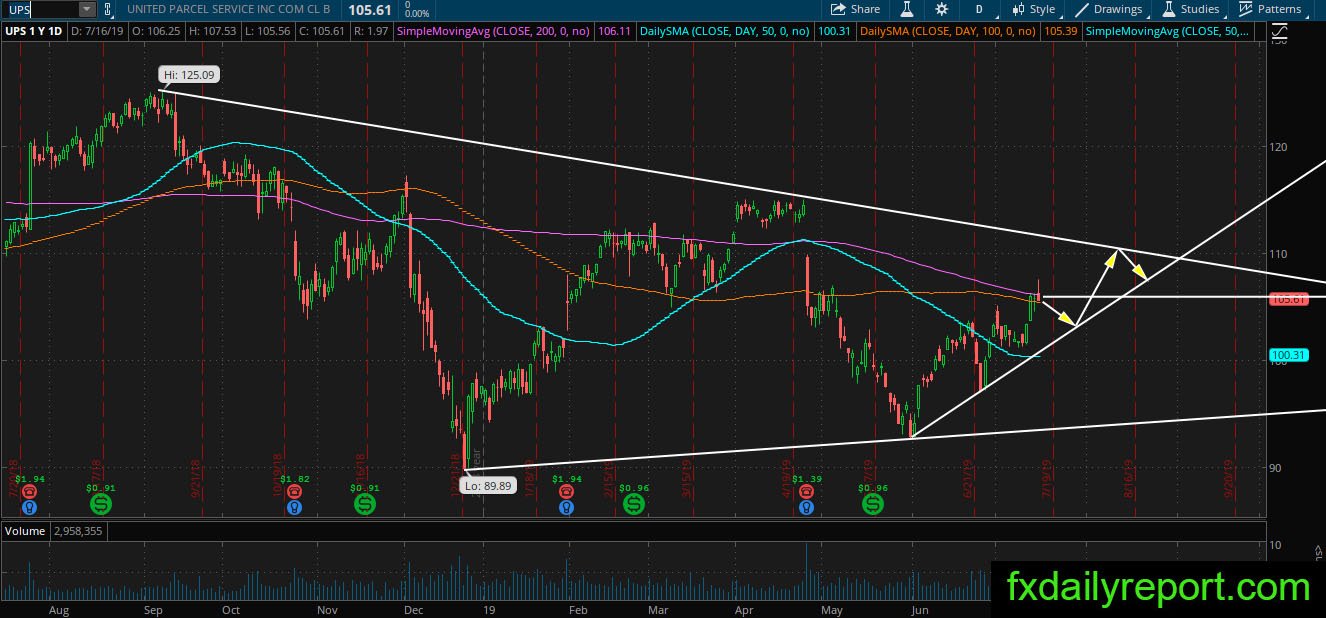Image resolution: width=1326 pixels, height=618 pixels.
Task: Click the Feb label on the time axis
Action: tap(576, 609)
